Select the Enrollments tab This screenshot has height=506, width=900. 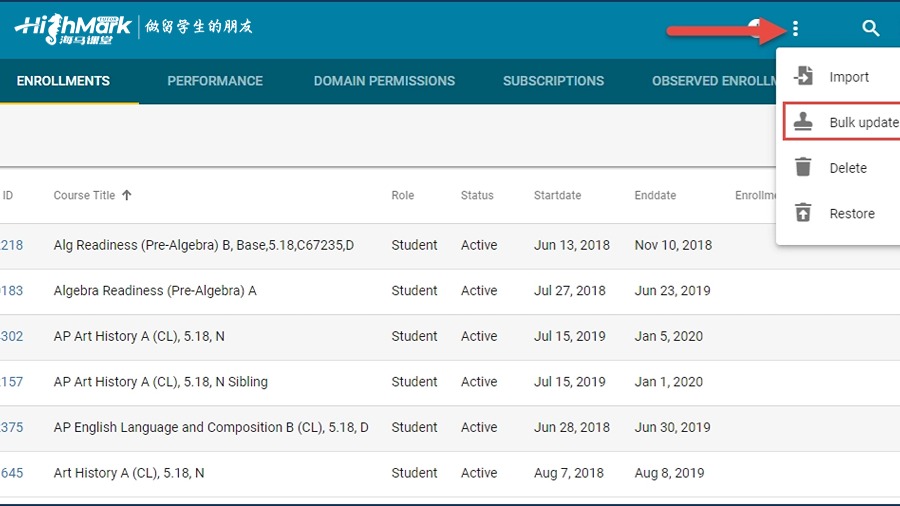[x=63, y=81]
